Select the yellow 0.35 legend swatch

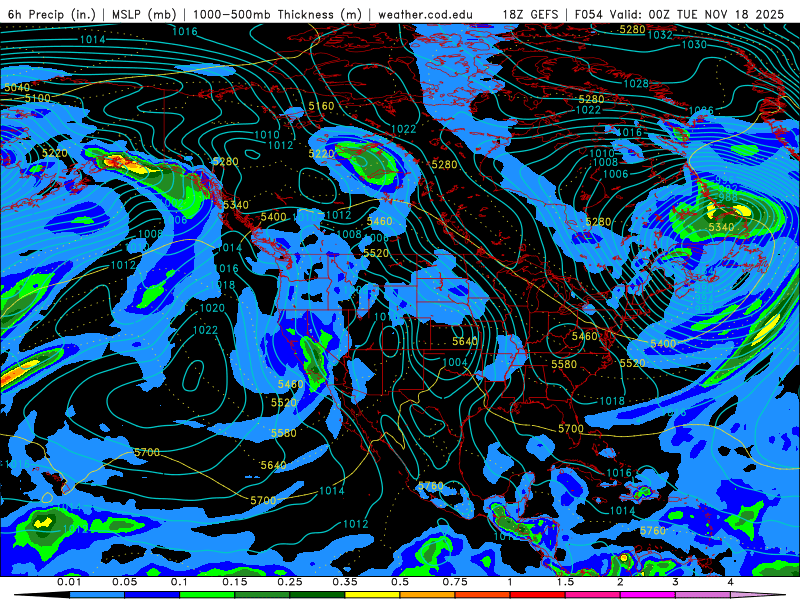tap(372, 595)
